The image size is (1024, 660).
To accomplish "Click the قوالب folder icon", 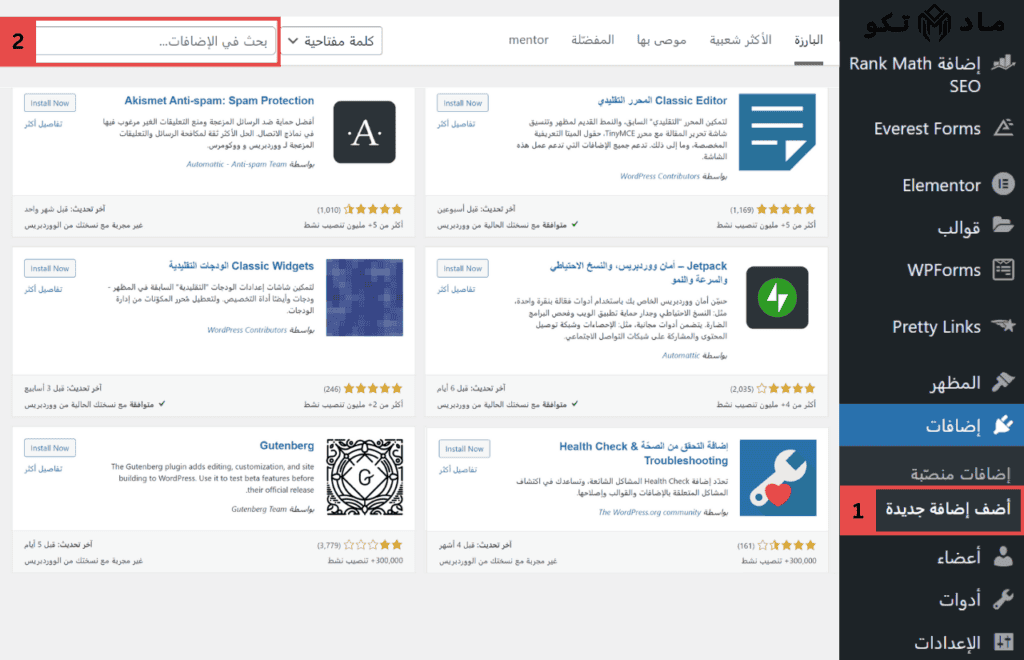I will [x=1003, y=226].
